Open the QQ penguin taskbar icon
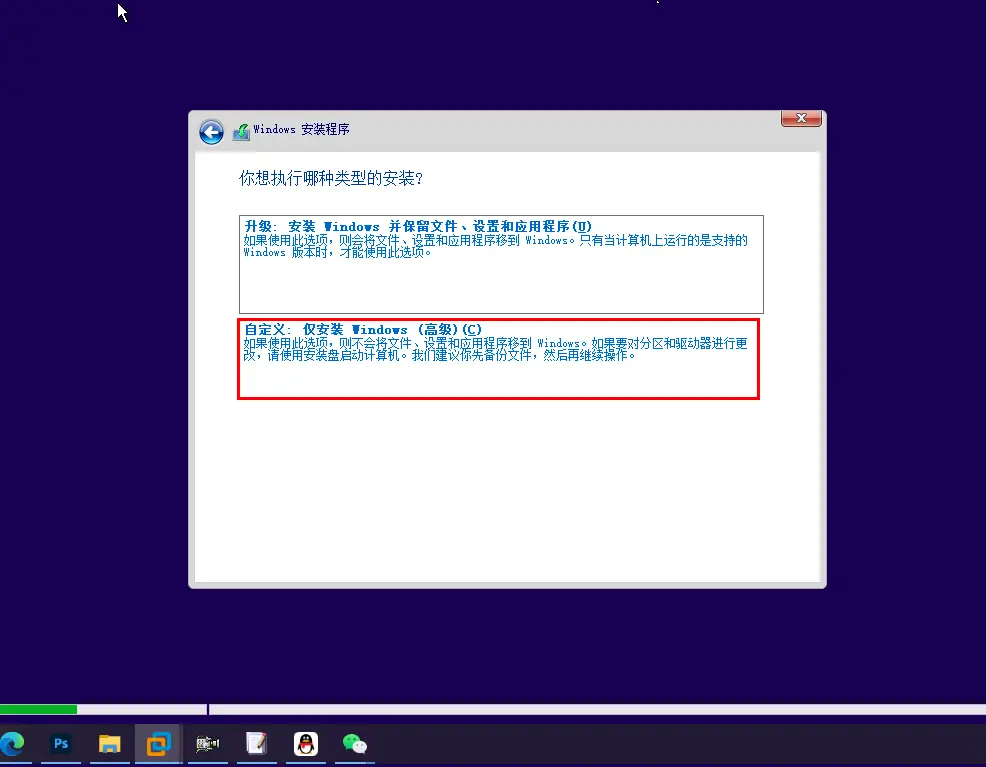Viewport: 986px width, 767px height. tap(305, 744)
